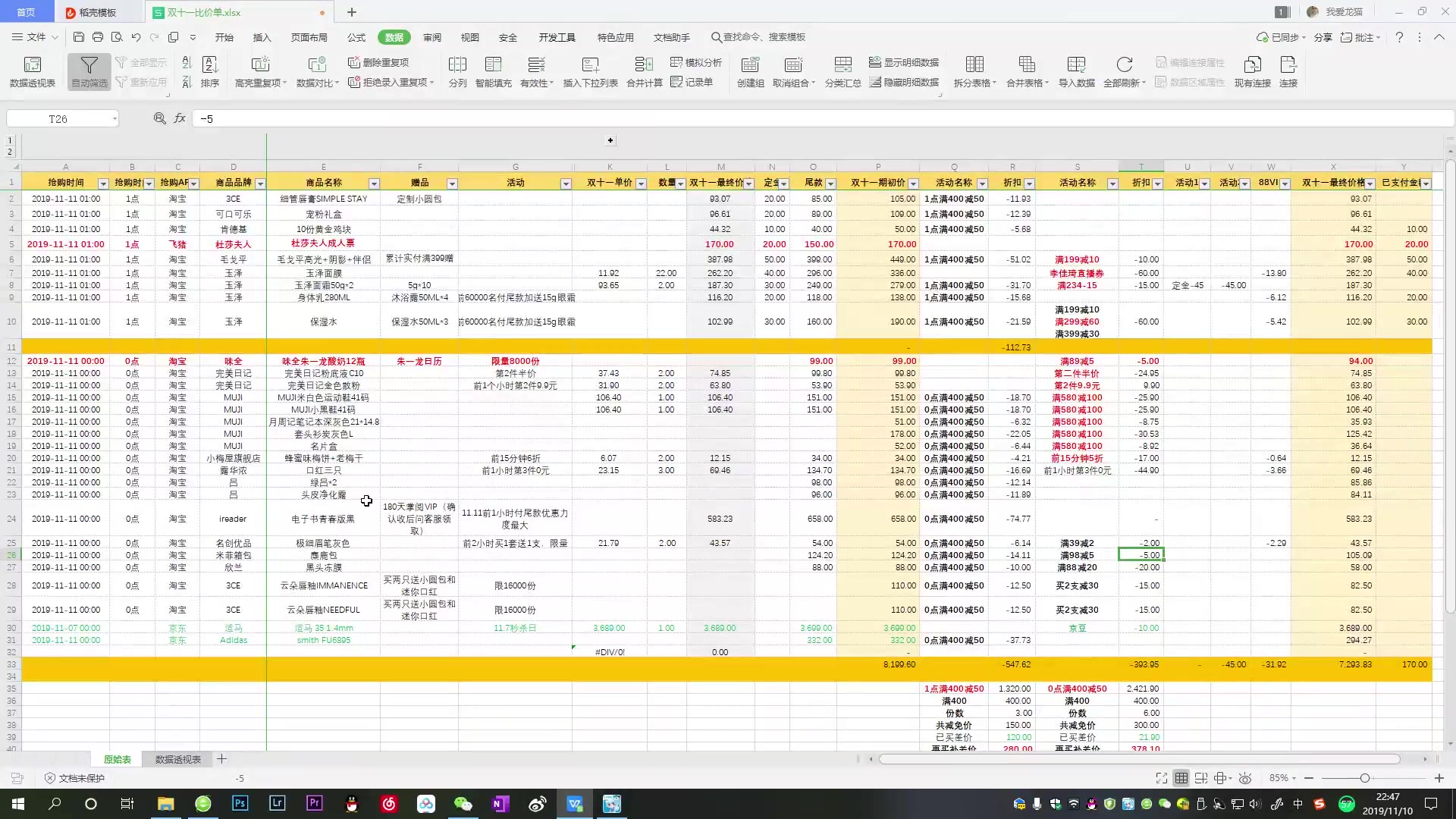Screen dimensions: 1456x819
Task: Switch to the 页面布局 ribbon tab
Action: pyautogui.click(x=309, y=37)
